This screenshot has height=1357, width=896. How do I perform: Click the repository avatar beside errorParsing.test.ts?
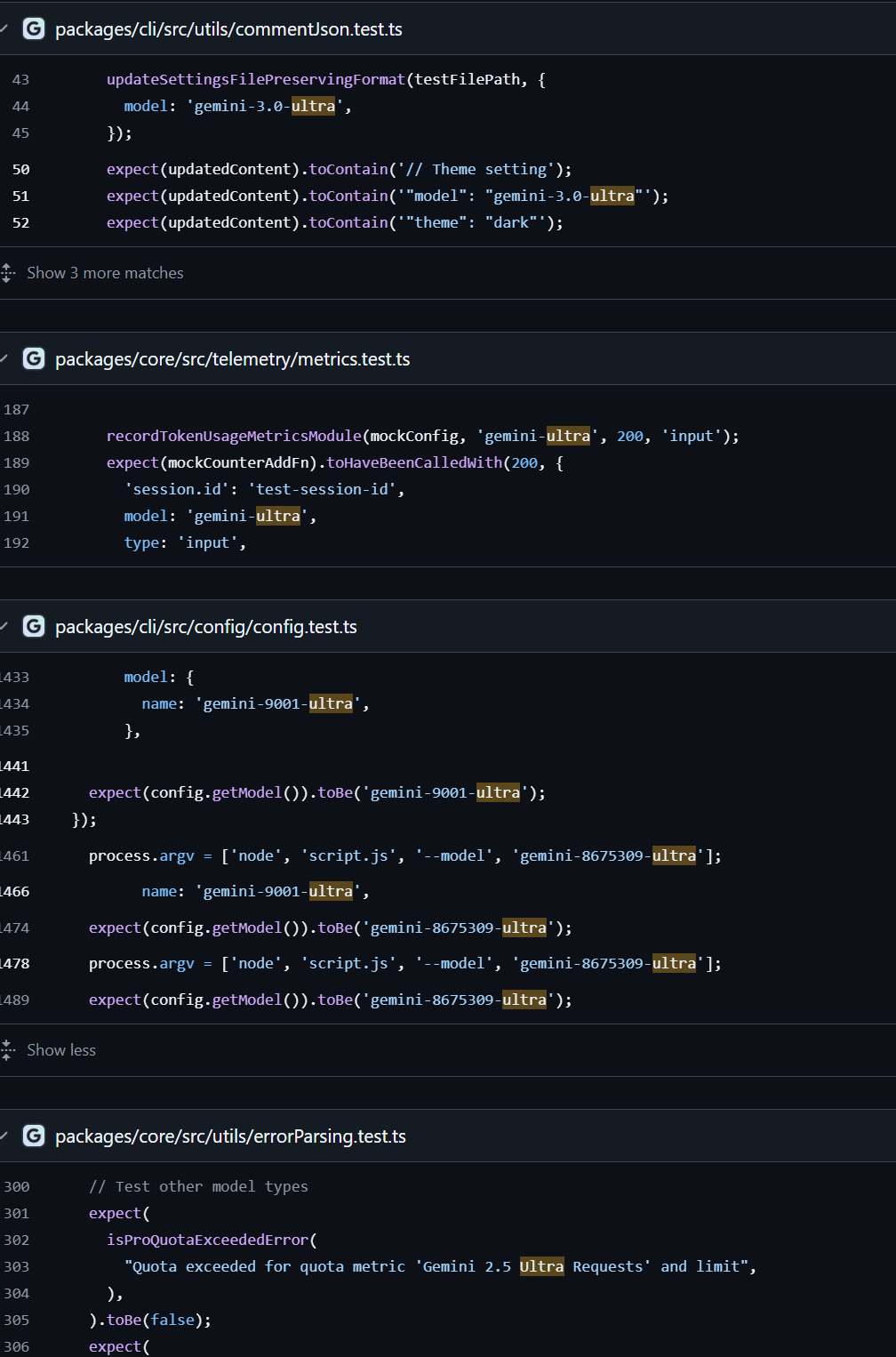(x=34, y=1136)
